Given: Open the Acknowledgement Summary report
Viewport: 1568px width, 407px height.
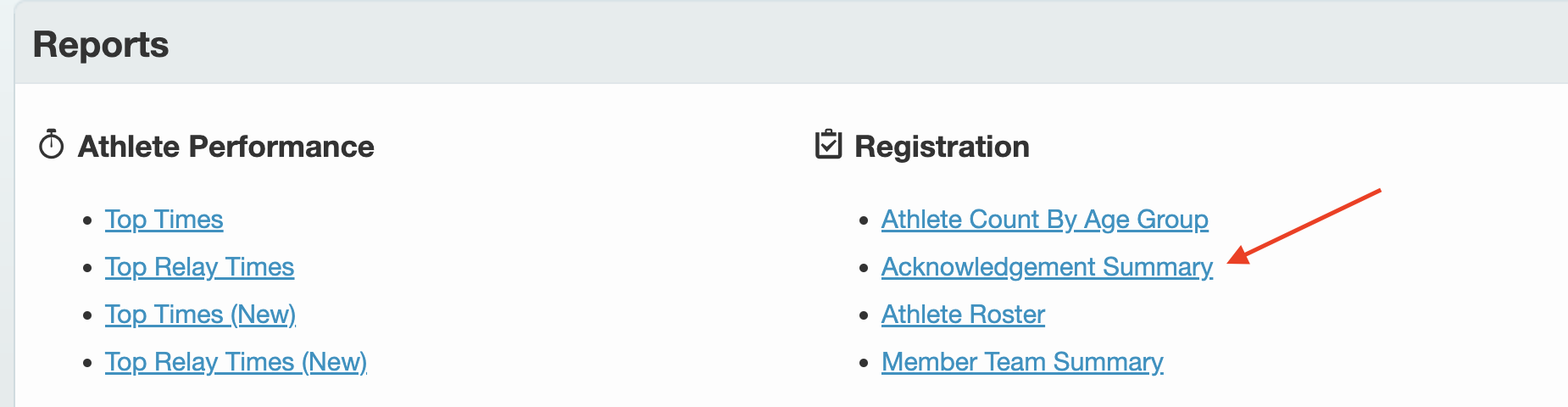Looking at the screenshot, I should pyautogui.click(x=1047, y=267).
